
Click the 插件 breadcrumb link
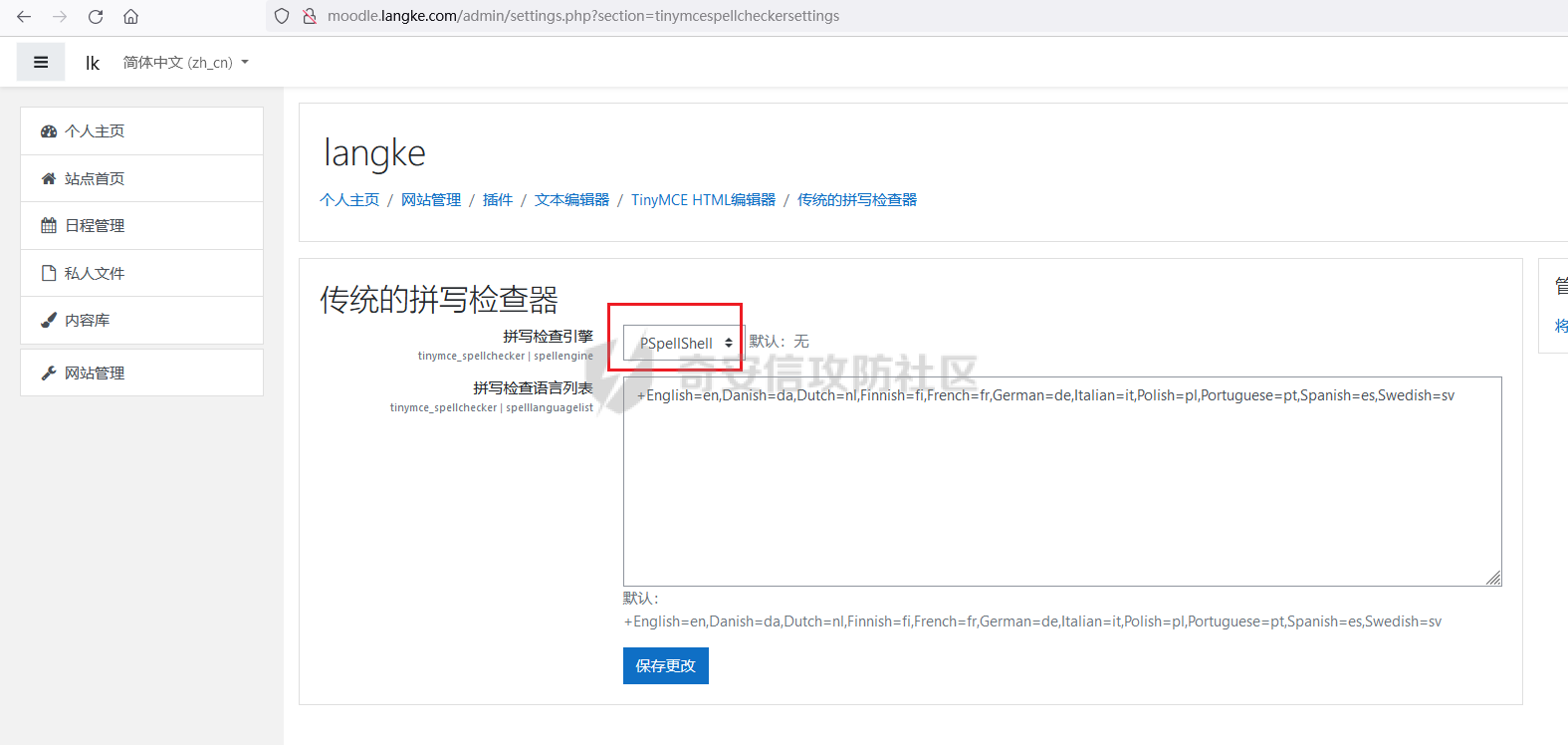(498, 200)
